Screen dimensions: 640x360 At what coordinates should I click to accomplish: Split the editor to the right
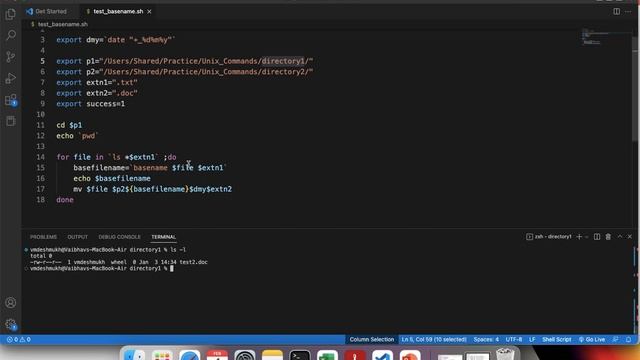coord(616,11)
